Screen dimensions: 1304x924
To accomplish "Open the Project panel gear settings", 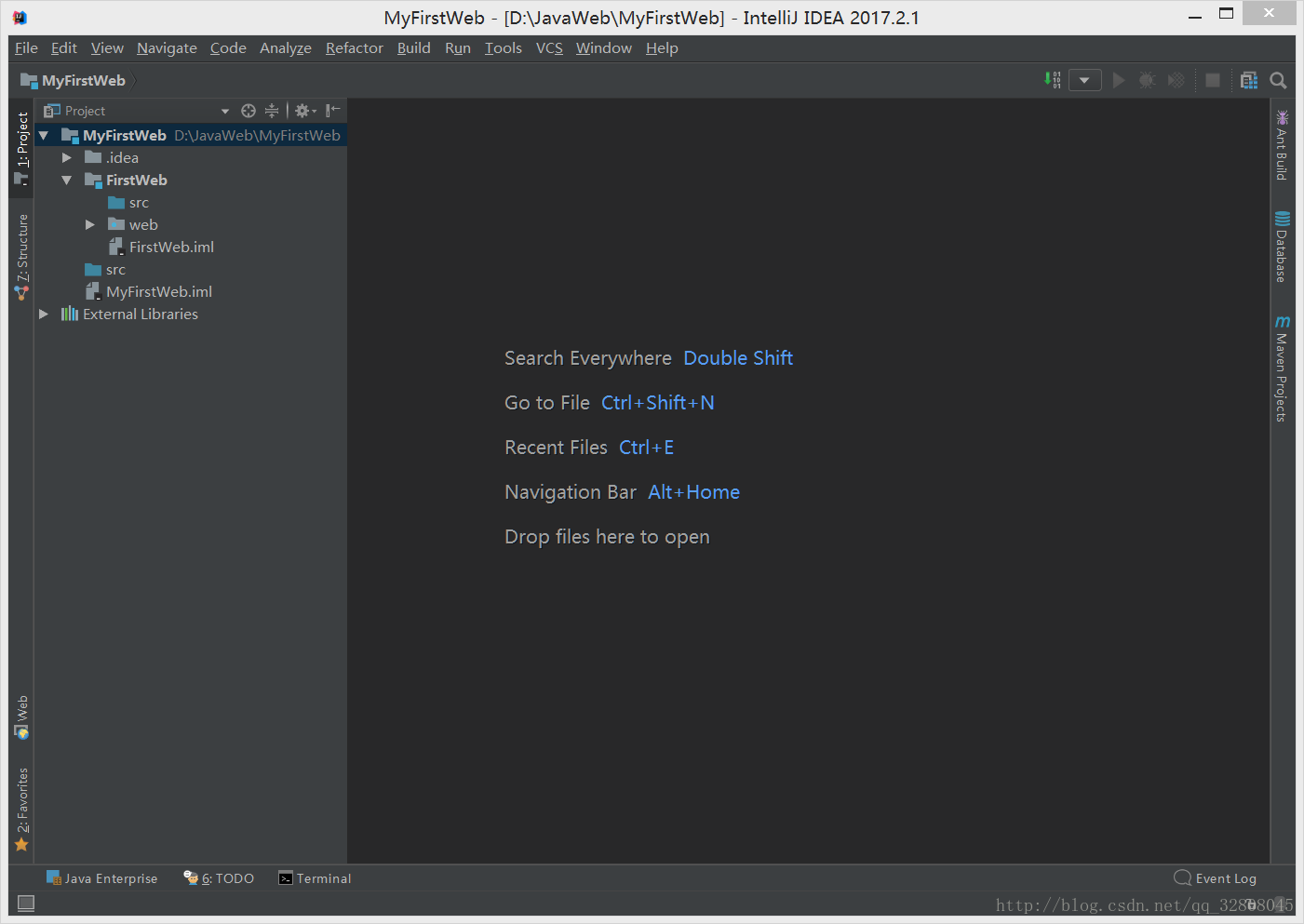I will click(x=305, y=111).
